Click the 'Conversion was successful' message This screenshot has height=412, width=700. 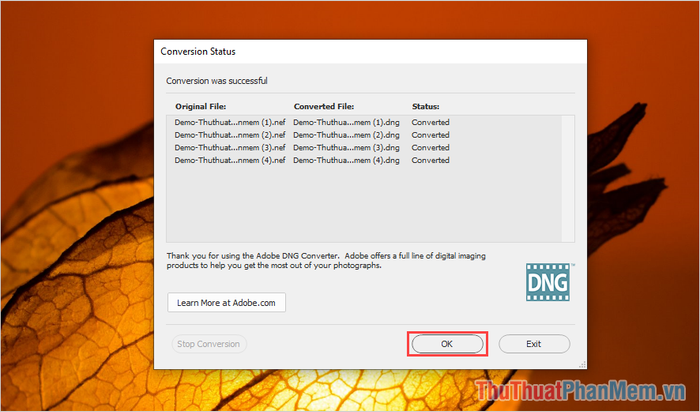[217, 81]
